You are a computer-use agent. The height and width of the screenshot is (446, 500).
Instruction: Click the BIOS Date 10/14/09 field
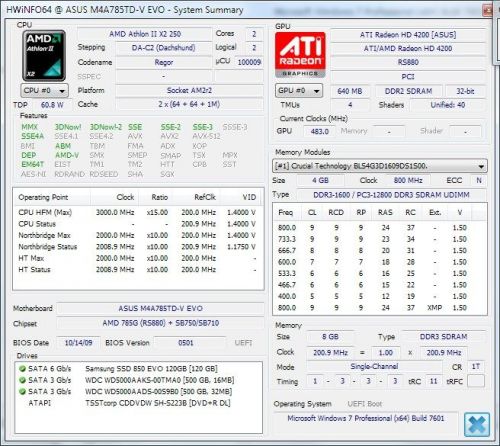tap(78, 343)
